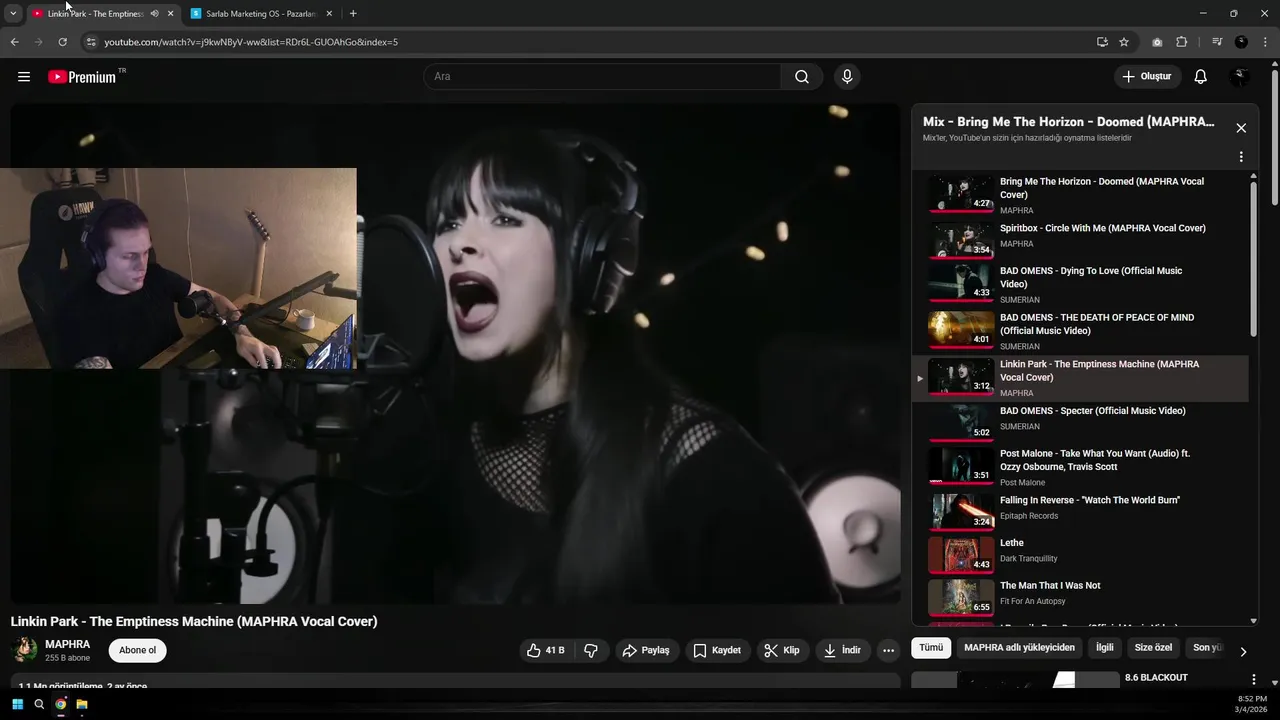
Task: Click the browser address bar URL
Action: tap(251, 42)
